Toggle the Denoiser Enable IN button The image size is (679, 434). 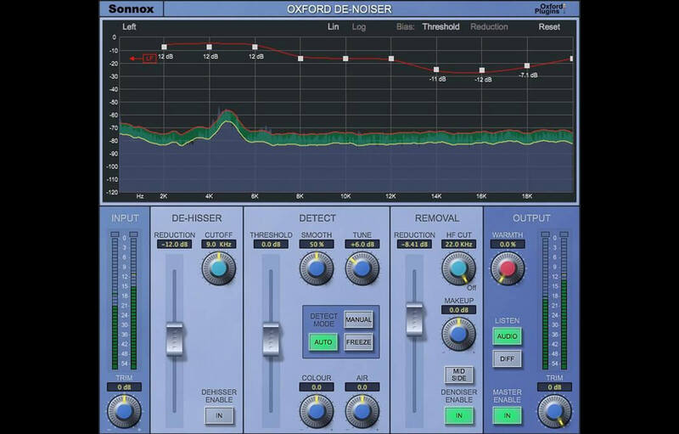point(459,415)
